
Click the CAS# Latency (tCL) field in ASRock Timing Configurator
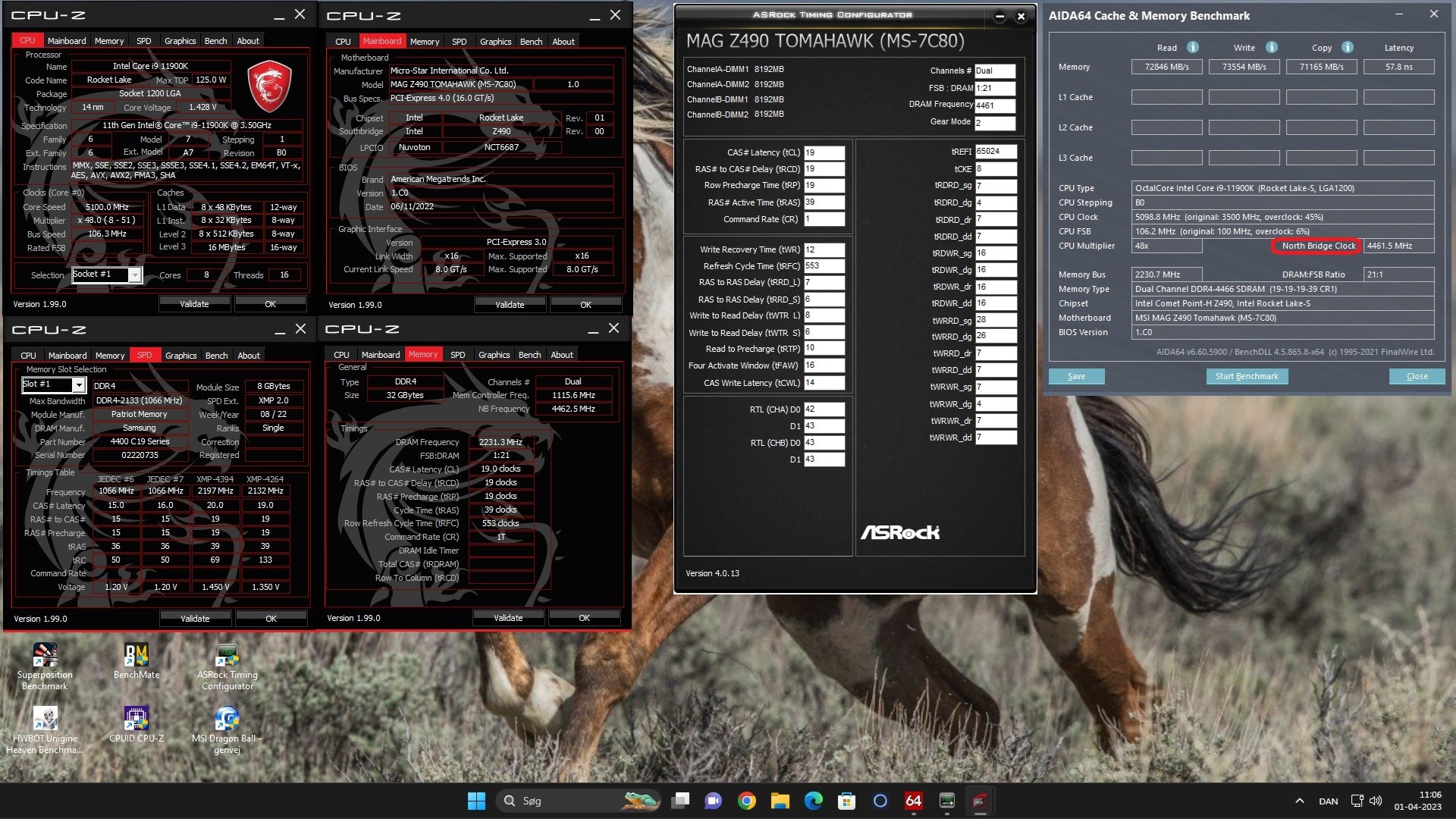tap(824, 152)
